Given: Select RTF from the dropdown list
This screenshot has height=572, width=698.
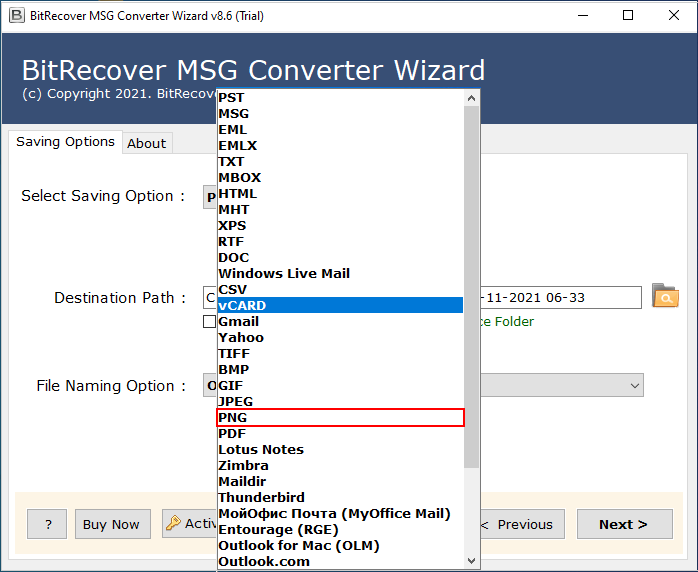Looking at the screenshot, I should pos(340,242).
